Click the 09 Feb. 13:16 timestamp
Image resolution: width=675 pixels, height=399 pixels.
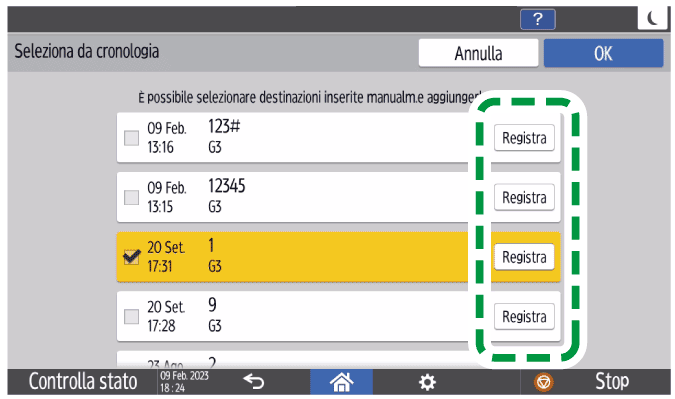coord(167,138)
